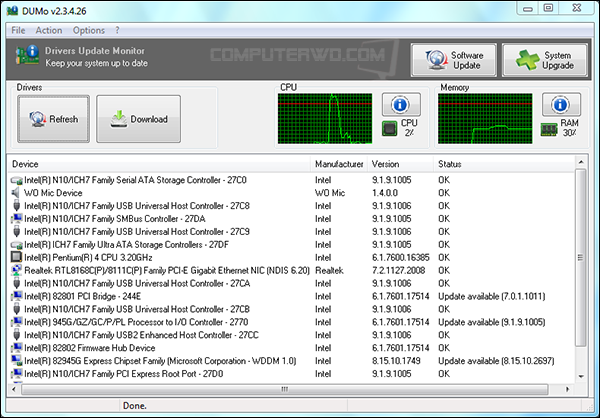Click the RAM module icon
This screenshot has width=600, height=418.
(548, 128)
